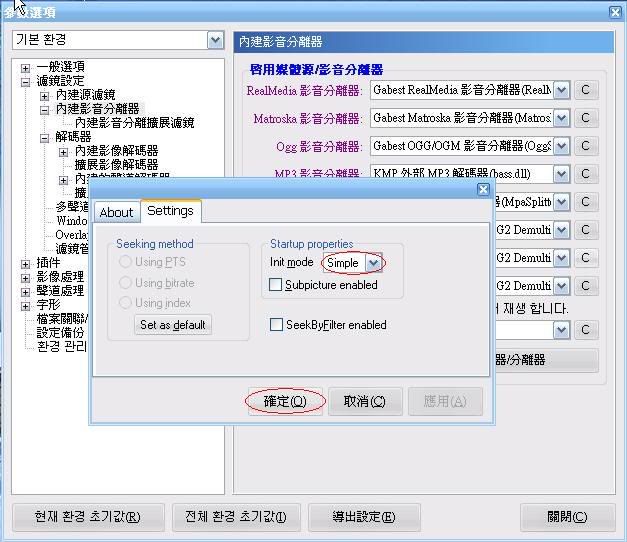Click the C button beside Ogg splitter

pyautogui.click(x=585, y=146)
